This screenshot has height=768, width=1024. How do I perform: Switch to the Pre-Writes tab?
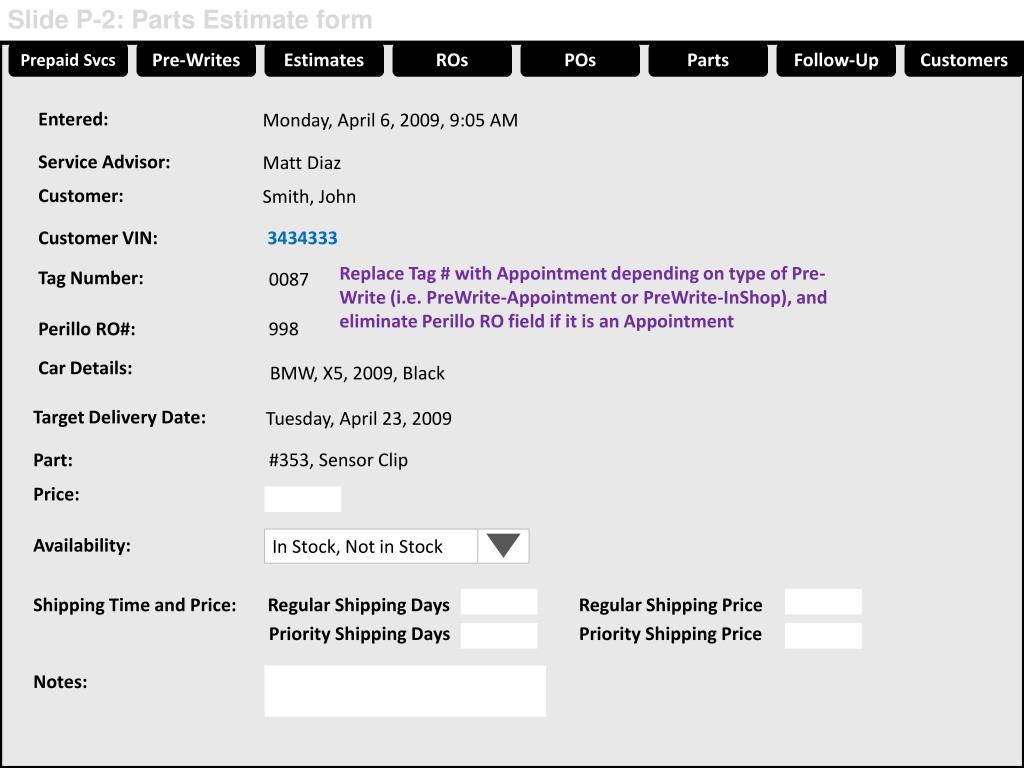(196, 60)
